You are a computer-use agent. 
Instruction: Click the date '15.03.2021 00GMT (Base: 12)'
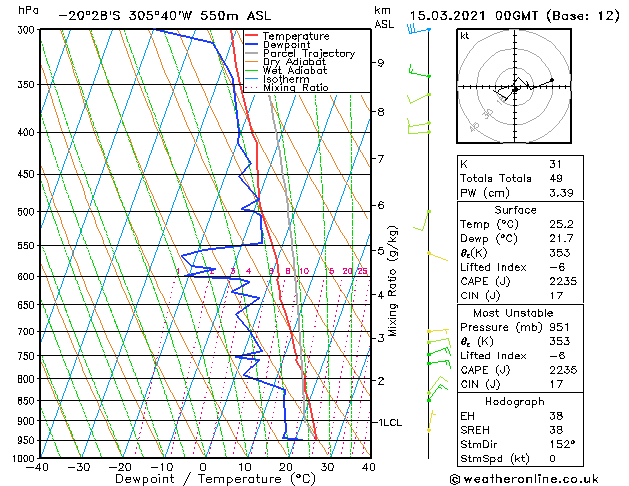pyautogui.click(x=514, y=16)
